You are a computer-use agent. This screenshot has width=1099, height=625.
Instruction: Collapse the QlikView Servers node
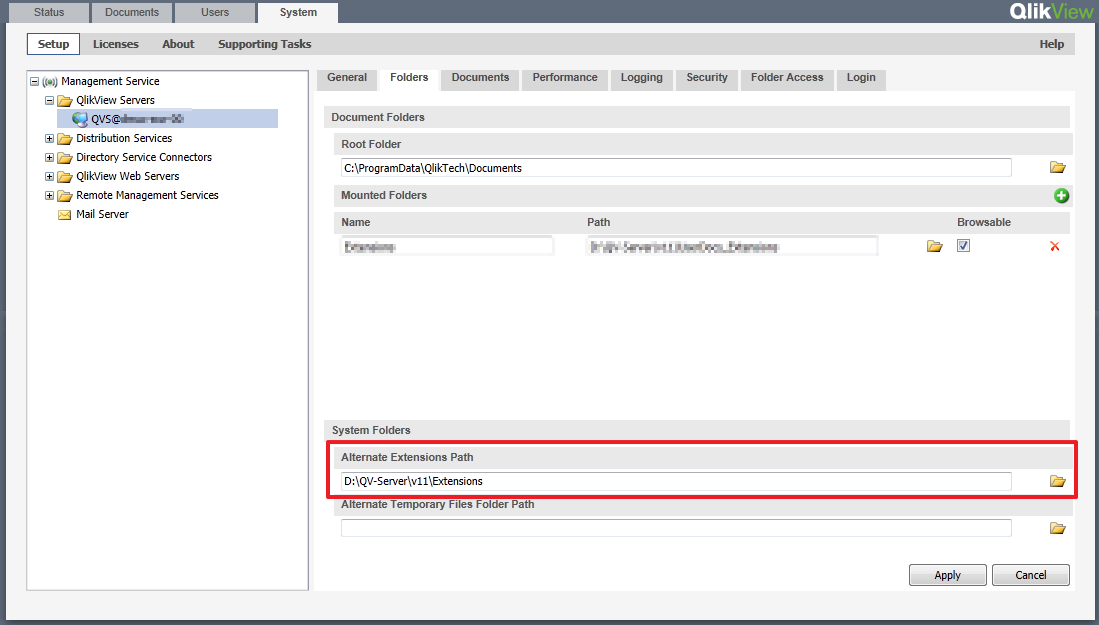(49, 100)
